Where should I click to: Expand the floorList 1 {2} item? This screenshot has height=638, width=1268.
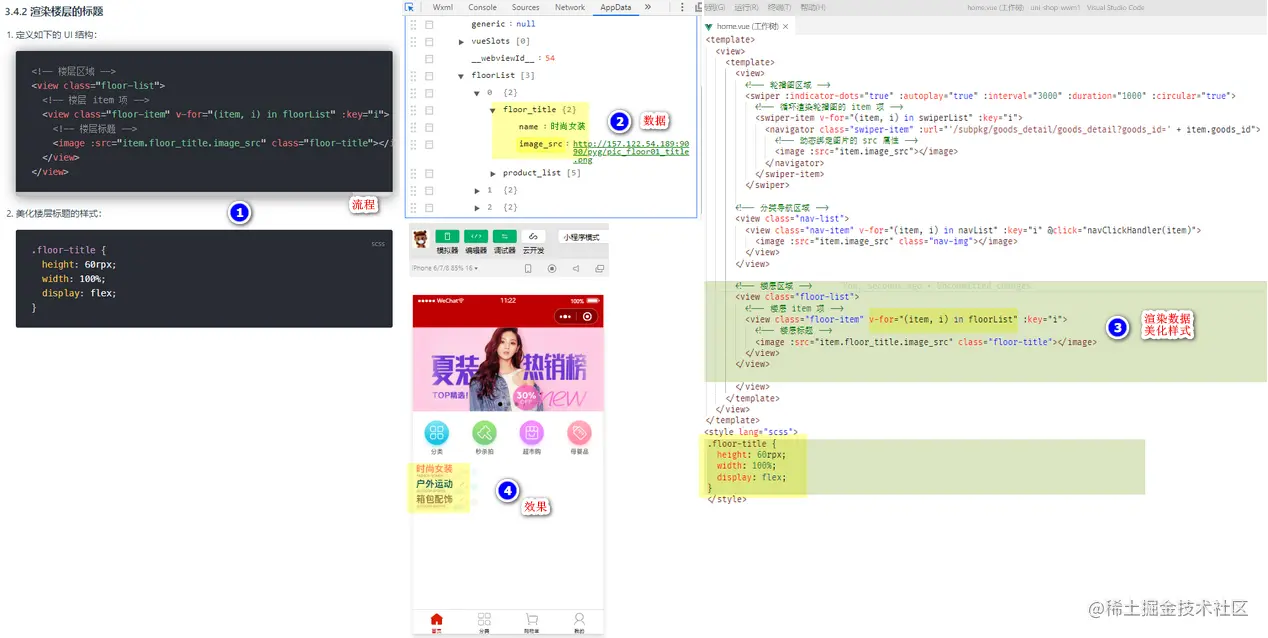477,190
